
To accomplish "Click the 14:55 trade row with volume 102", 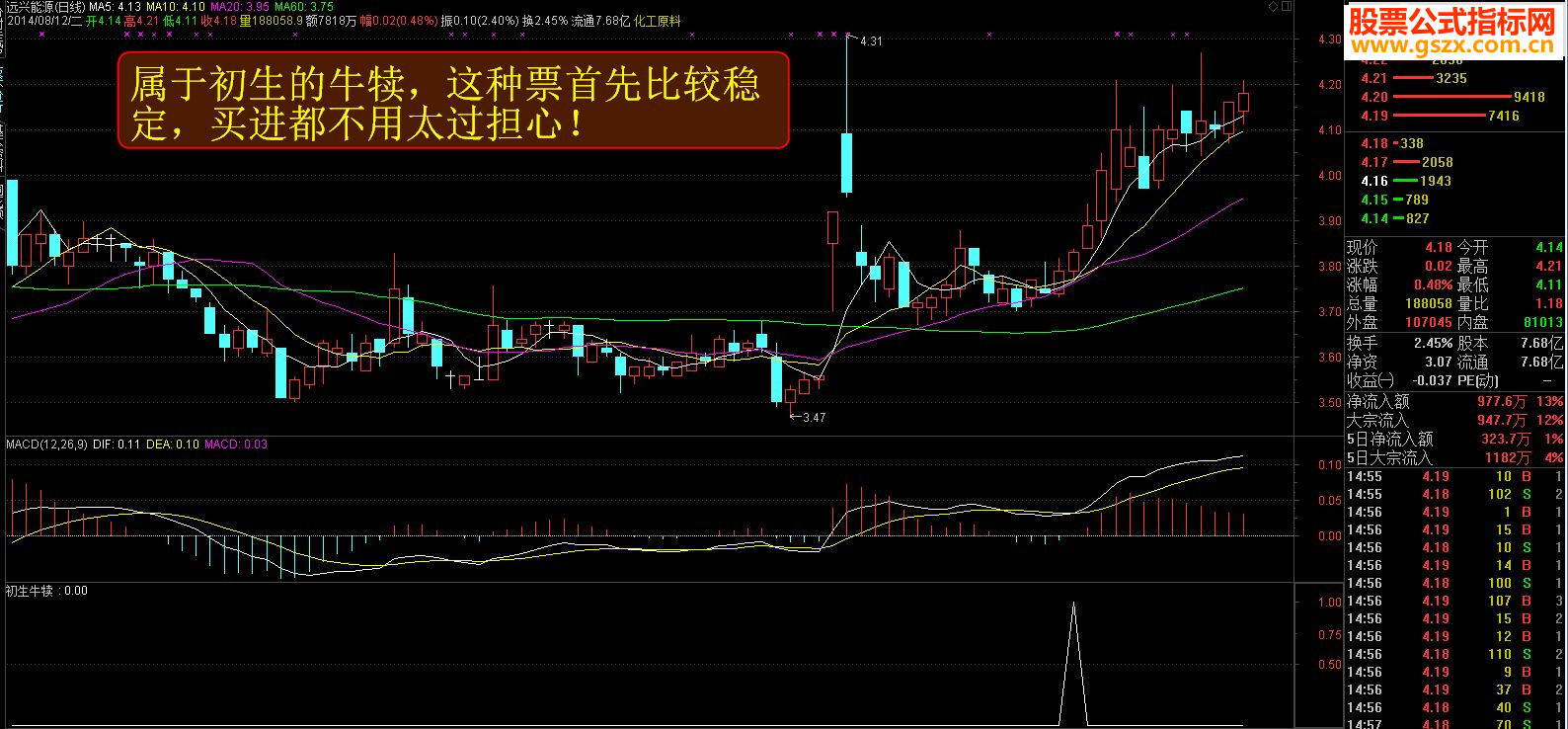I will click(1454, 494).
